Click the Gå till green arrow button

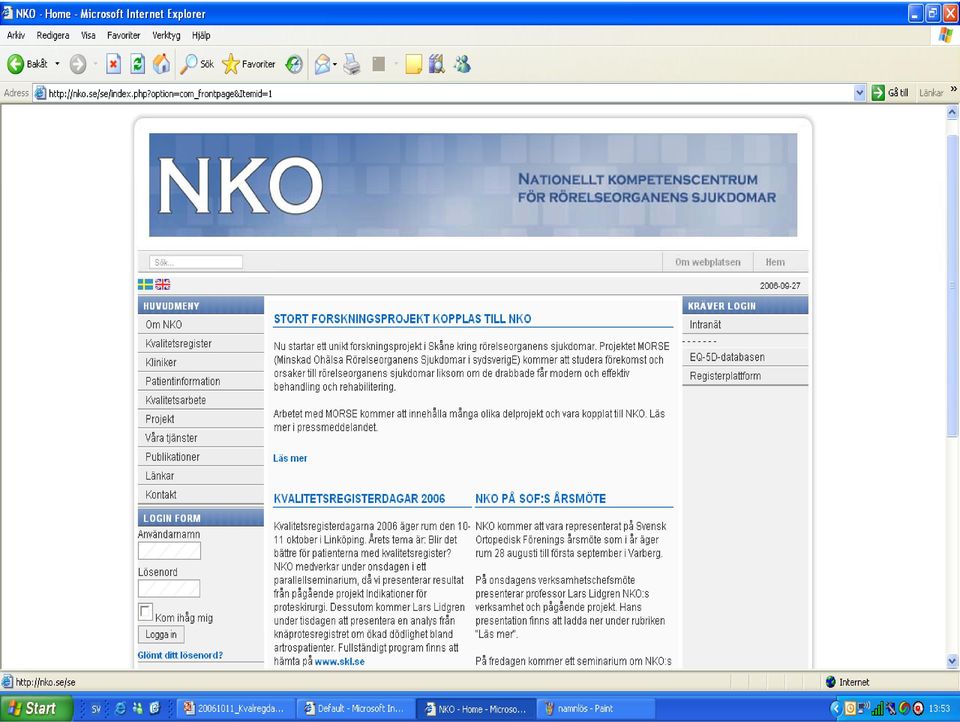[x=878, y=93]
